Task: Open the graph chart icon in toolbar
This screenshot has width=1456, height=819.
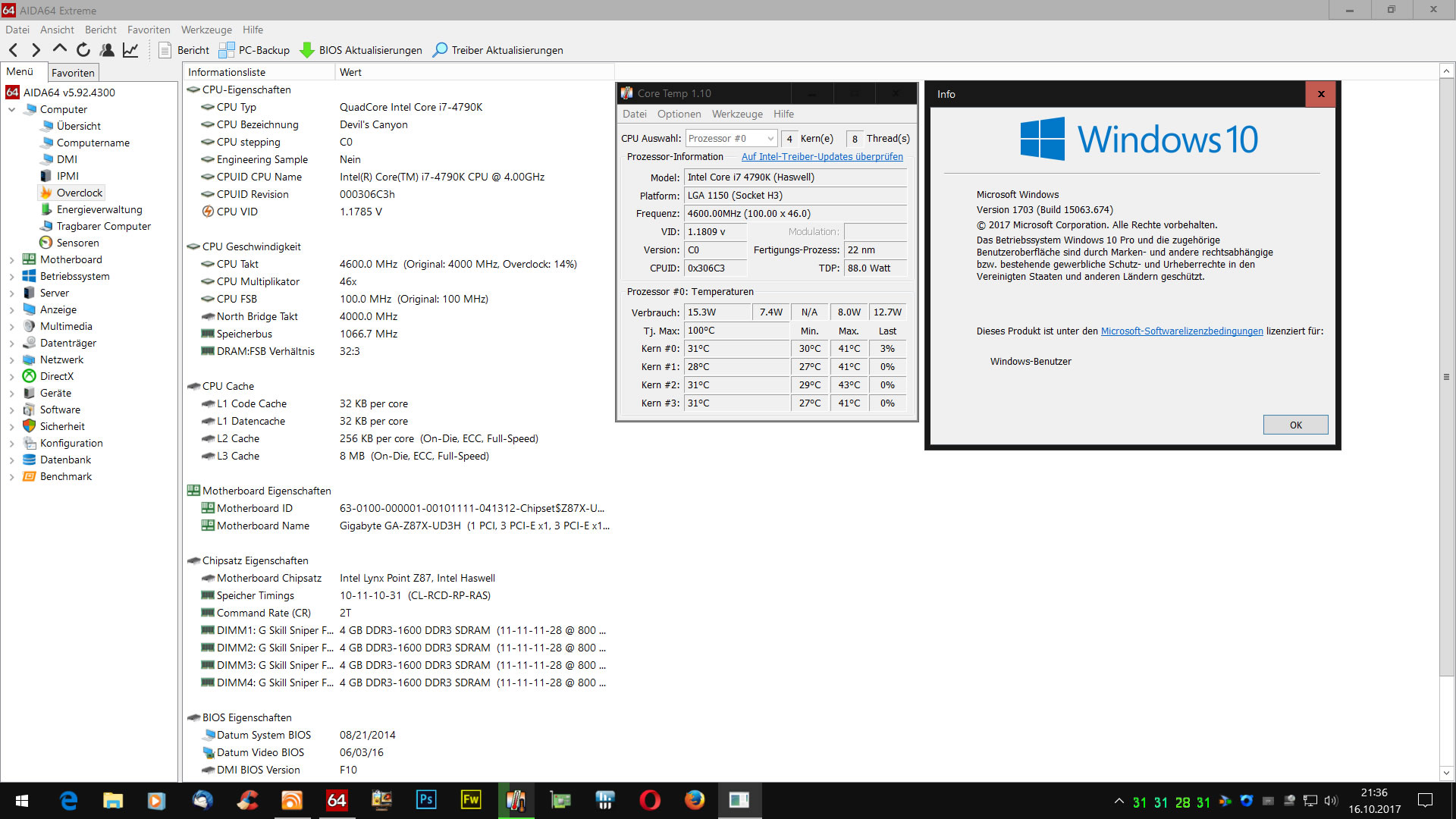Action: coord(130,50)
